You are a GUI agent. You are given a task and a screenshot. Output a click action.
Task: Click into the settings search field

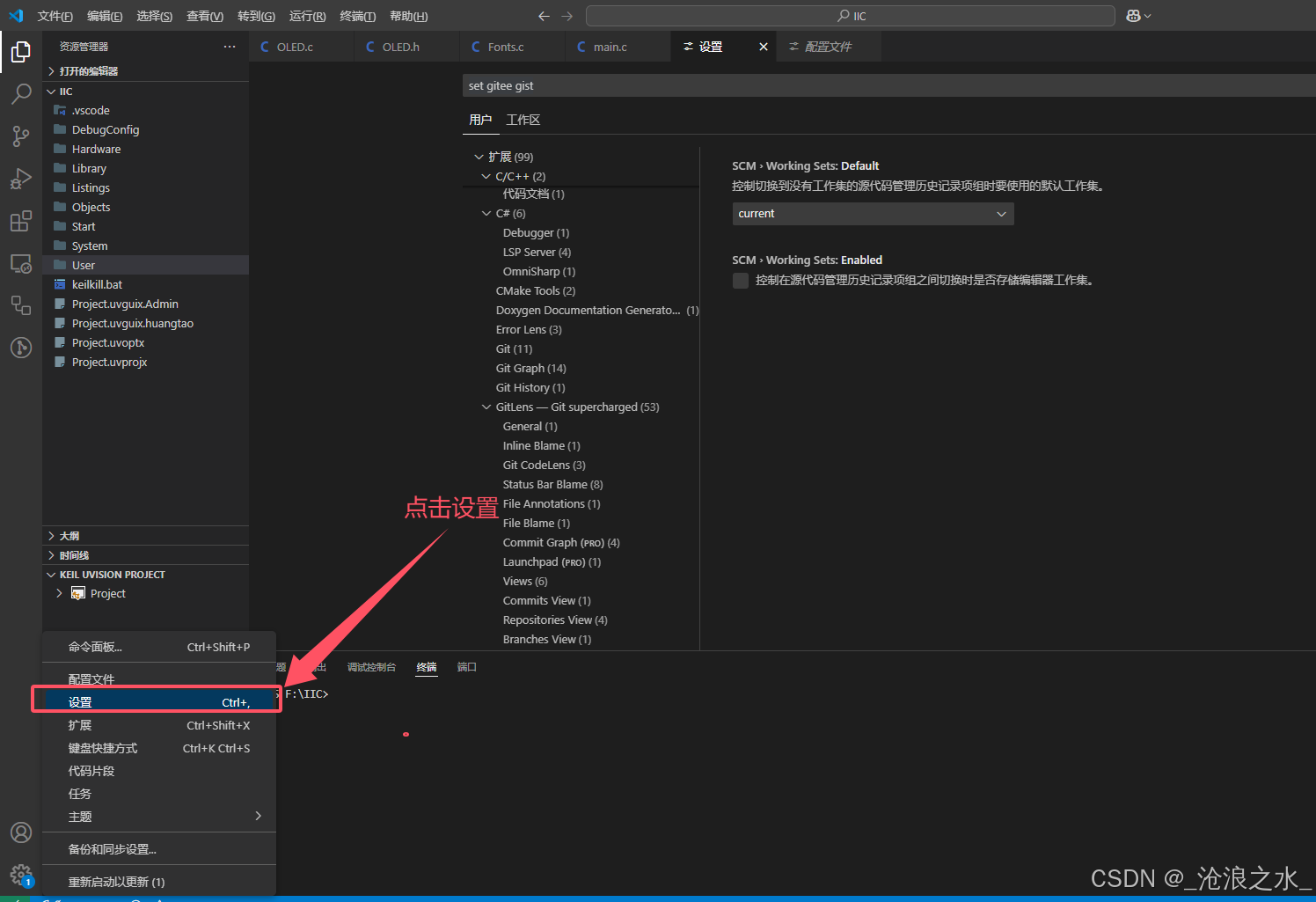pyautogui.click(x=880, y=85)
